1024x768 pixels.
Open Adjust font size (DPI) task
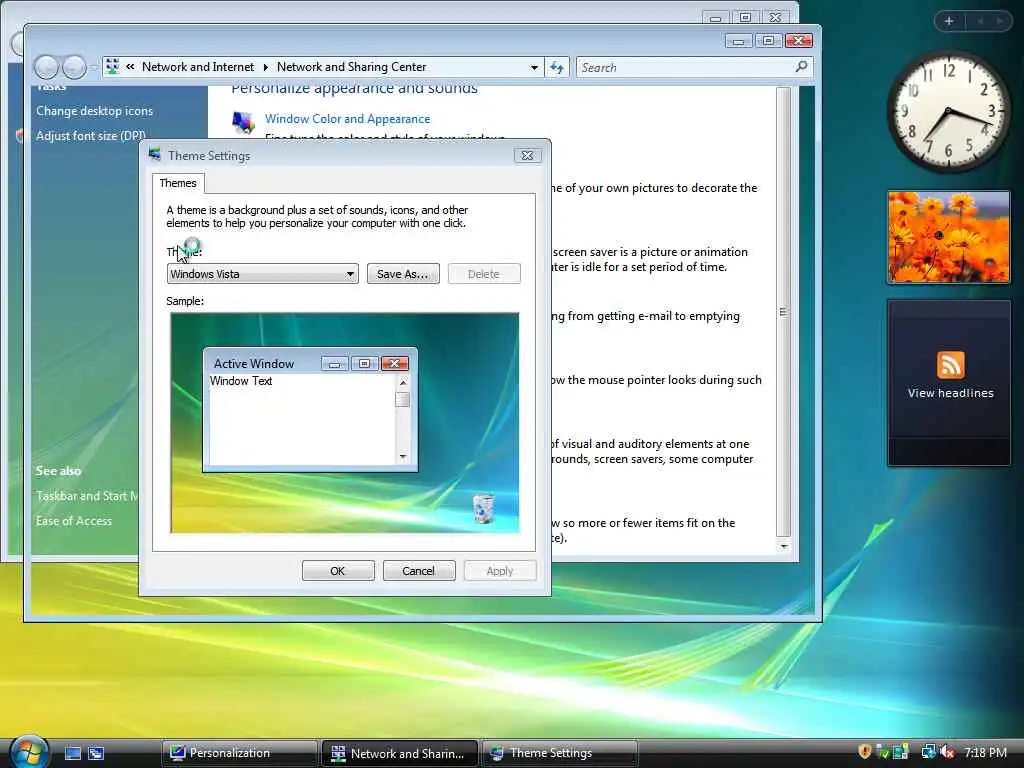pyautogui.click(x=91, y=136)
